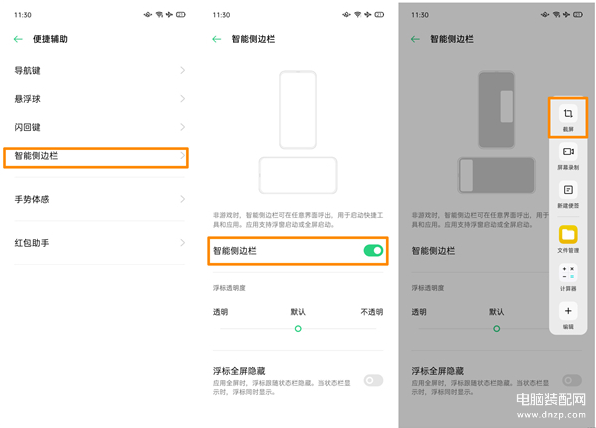The image size is (596, 428).
Task: Tap landscape phone preview in middle screen
Action: [x=298, y=175]
